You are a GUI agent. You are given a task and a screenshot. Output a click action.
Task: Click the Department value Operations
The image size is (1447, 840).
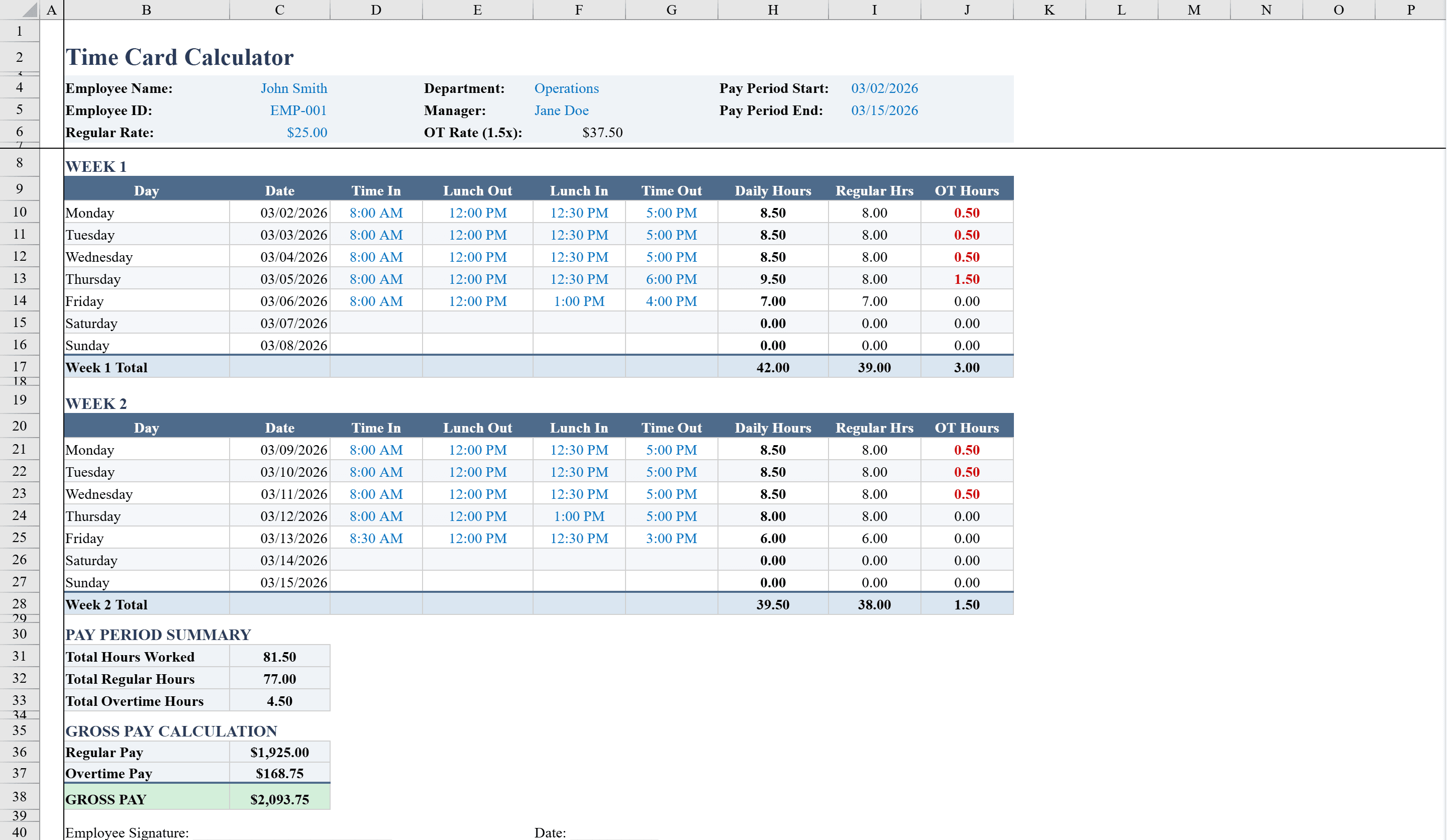click(x=566, y=88)
